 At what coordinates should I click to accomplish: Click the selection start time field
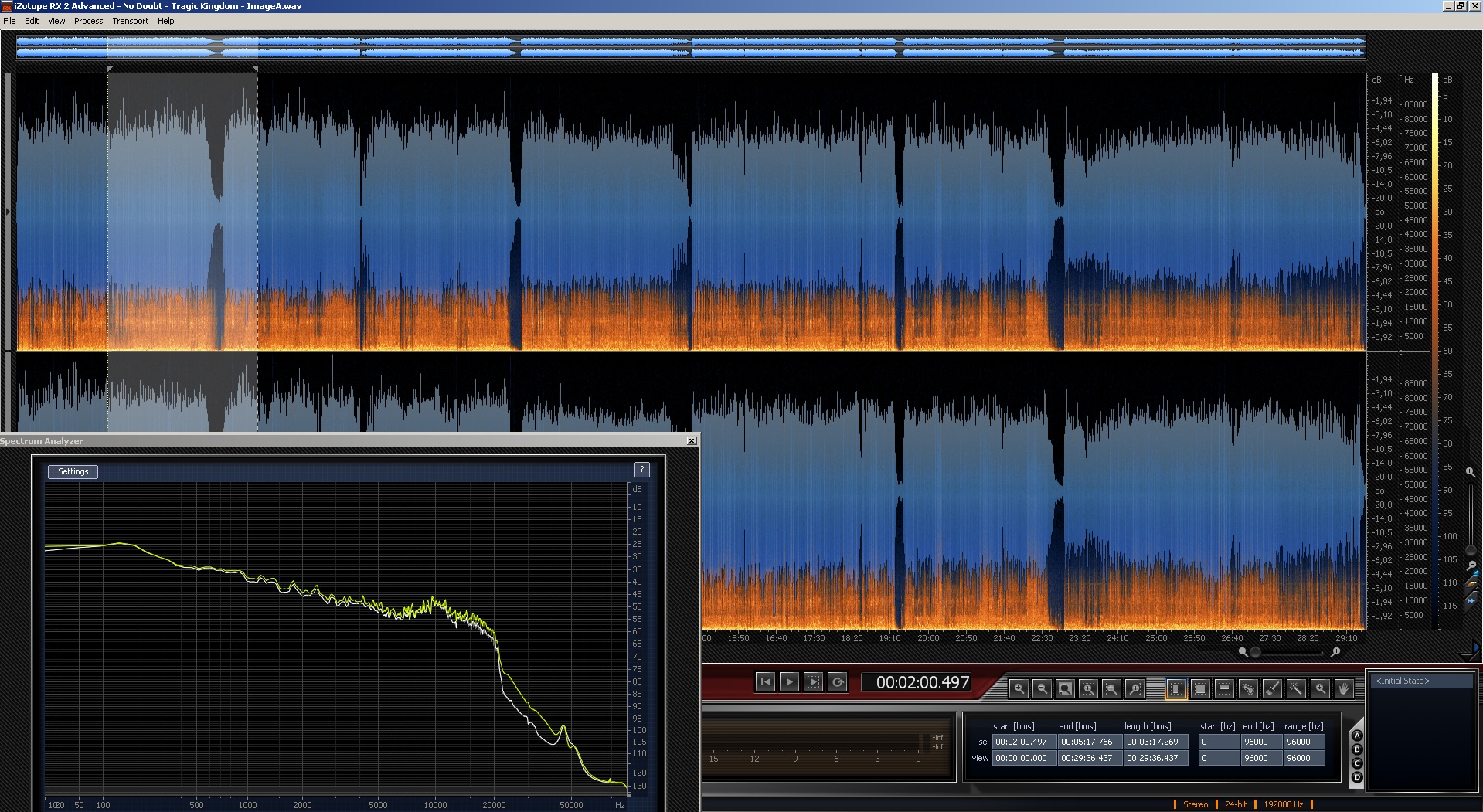coord(1023,742)
